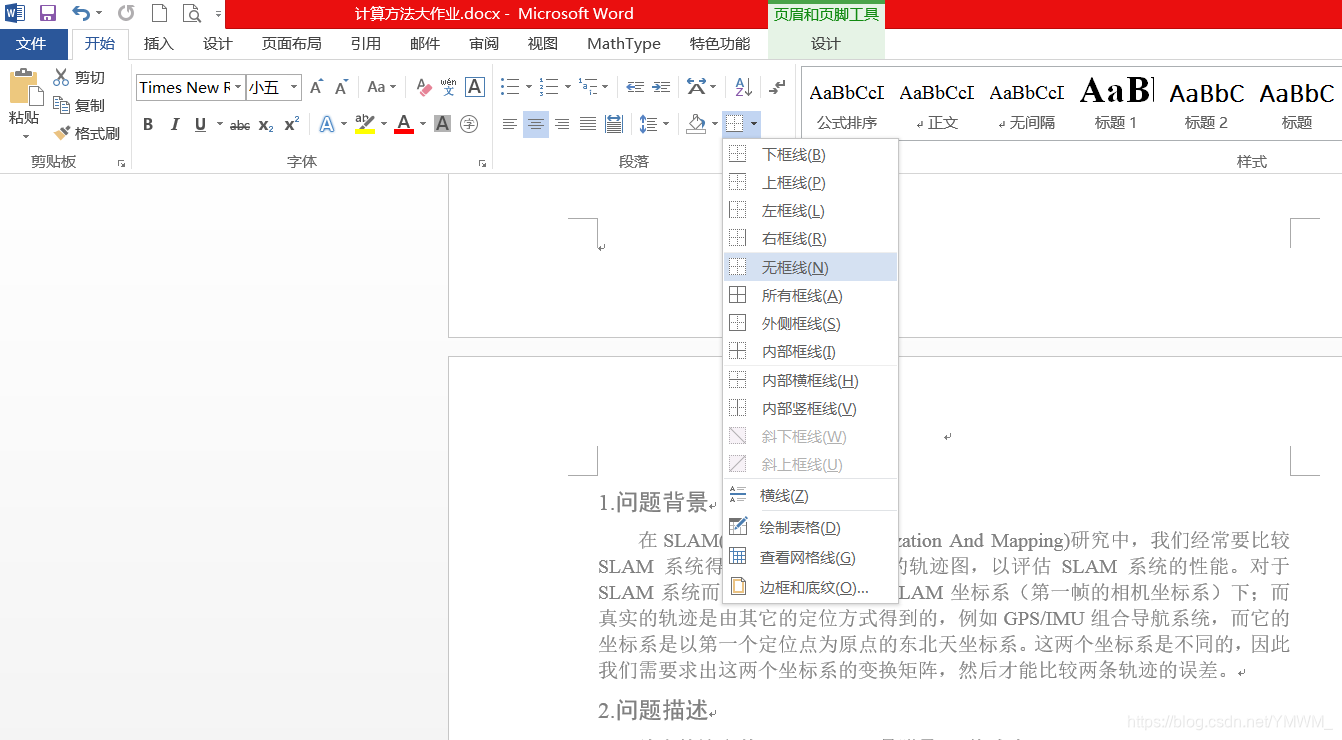Apply the 无间隔 style

[x=1027, y=104]
